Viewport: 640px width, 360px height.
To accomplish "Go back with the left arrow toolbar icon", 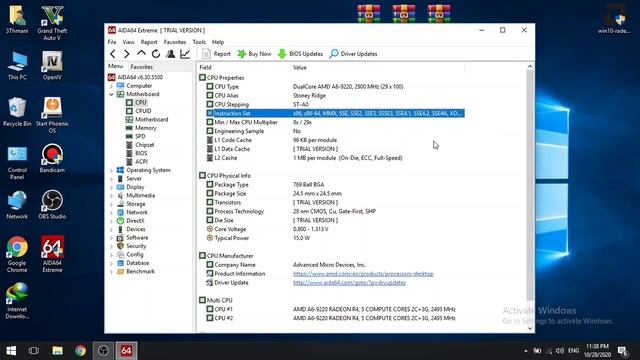I will click(x=113, y=54).
